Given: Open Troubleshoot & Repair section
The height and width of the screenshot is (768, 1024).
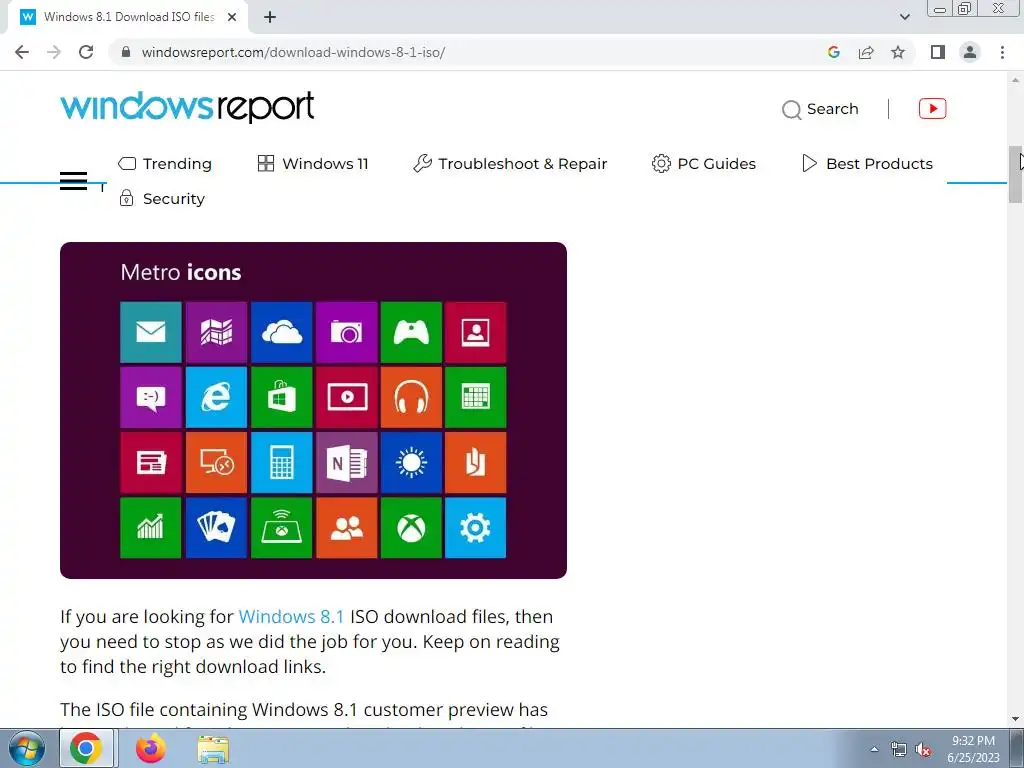Looking at the screenshot, I should pyautogui.click(x=510, y=163).
